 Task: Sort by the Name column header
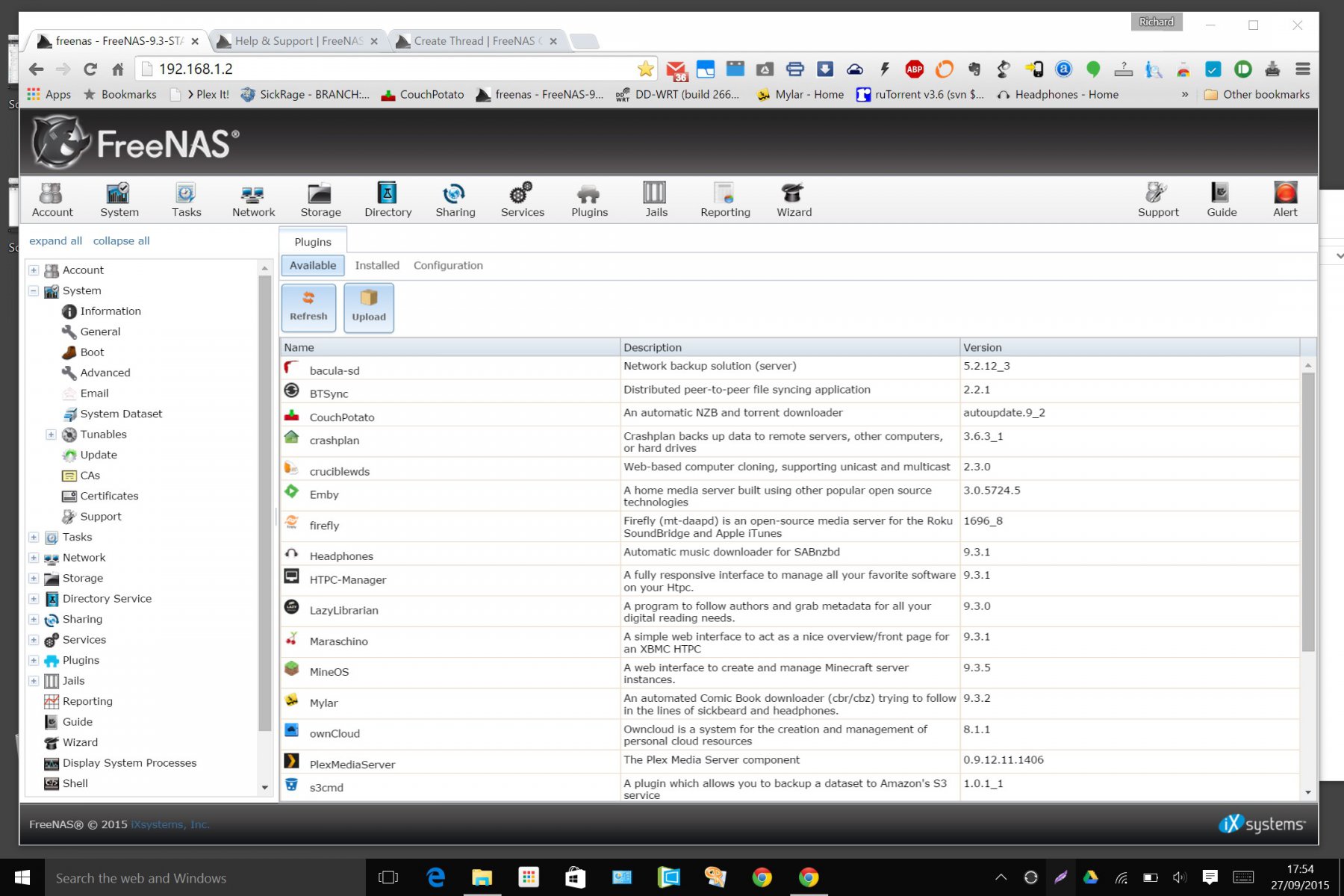(449, 347)
